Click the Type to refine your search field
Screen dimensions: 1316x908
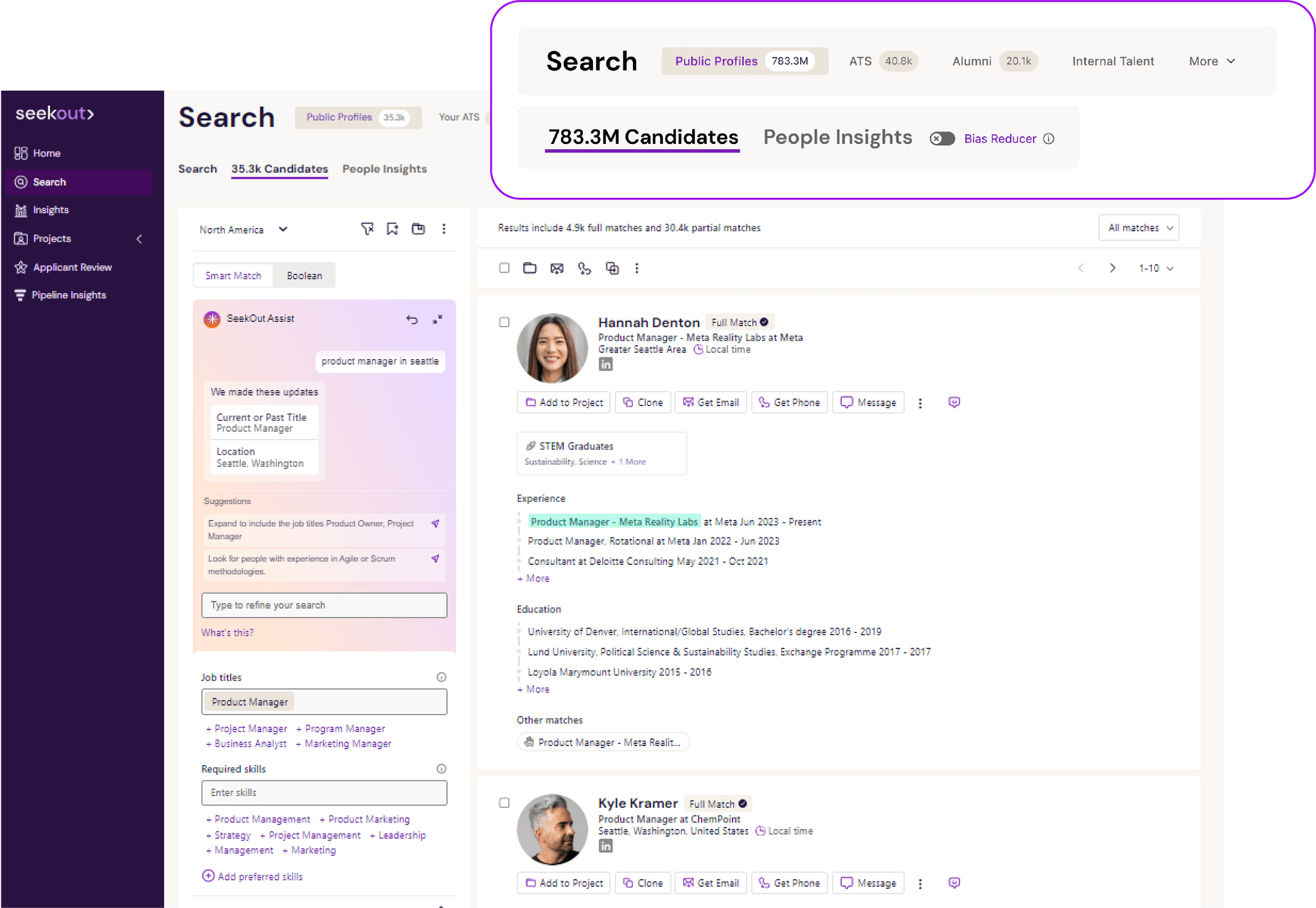(x=324, y=605)
